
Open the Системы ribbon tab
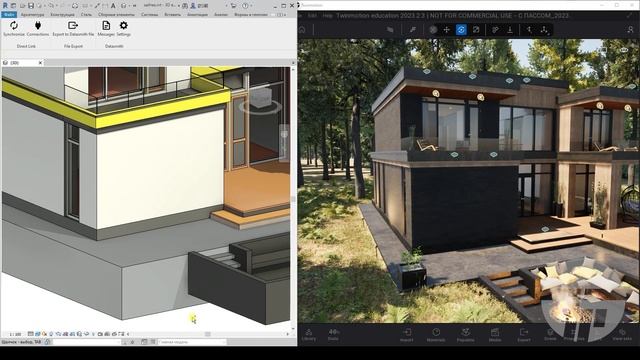coord(149,15)
